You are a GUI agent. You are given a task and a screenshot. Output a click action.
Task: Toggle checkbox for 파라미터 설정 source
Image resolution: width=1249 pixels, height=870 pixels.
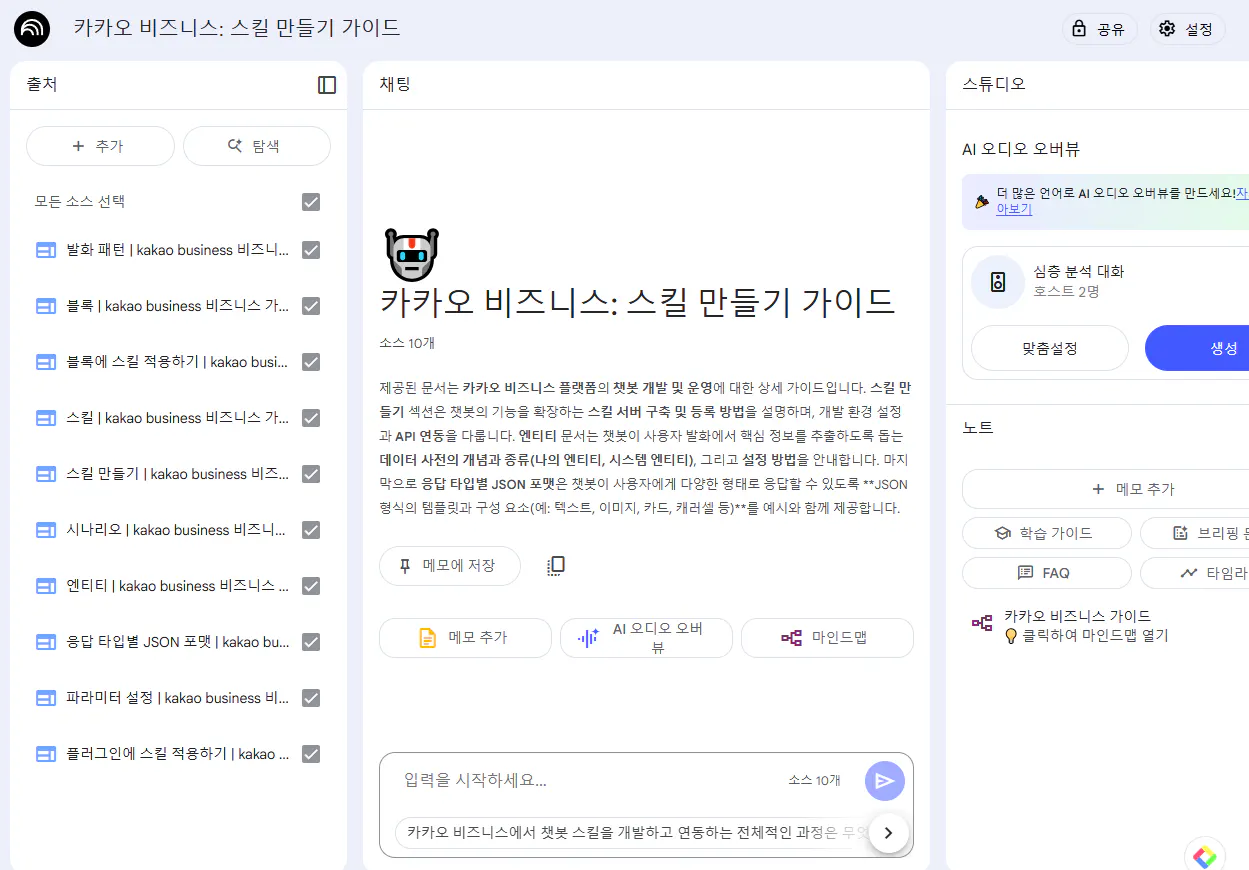click(311, 698)
